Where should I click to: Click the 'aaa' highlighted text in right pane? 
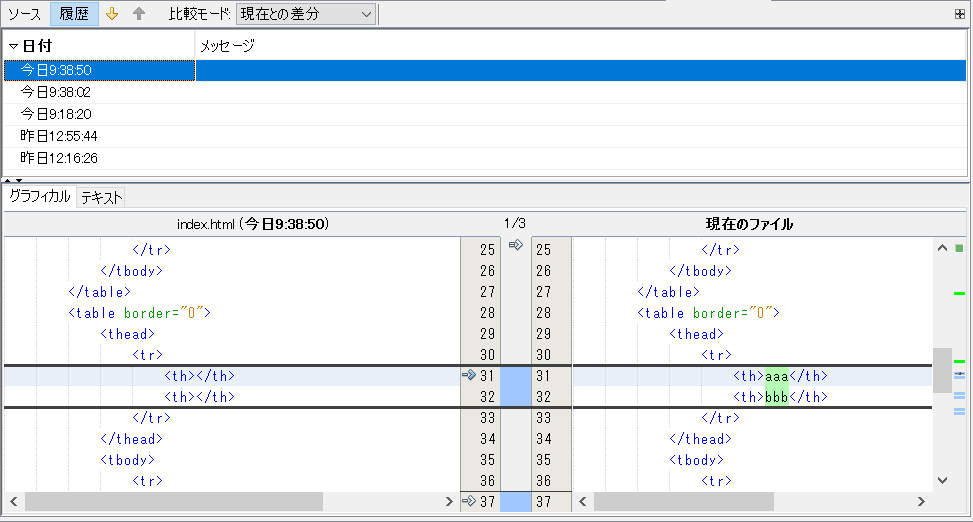(x=776, y=376)
